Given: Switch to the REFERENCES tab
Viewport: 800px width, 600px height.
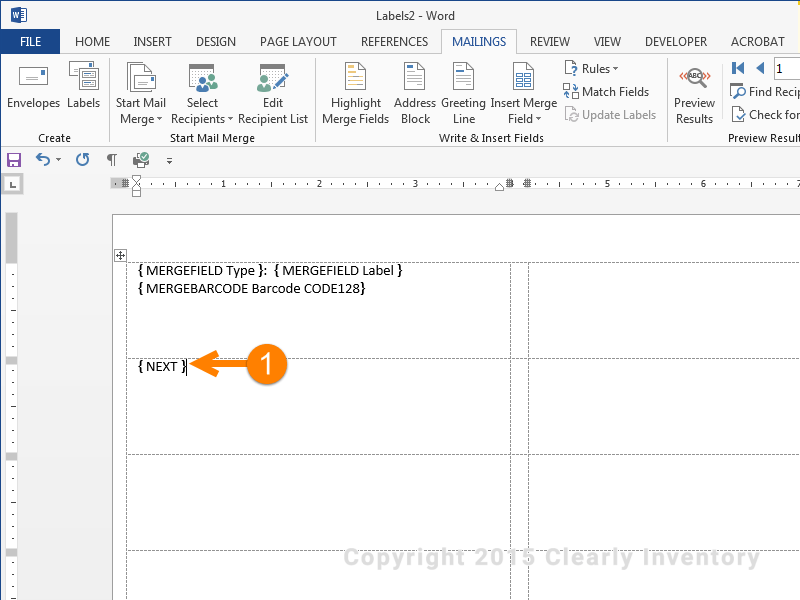Looking at the screenshot, I should pyautogui.click(x=394, y=41).
